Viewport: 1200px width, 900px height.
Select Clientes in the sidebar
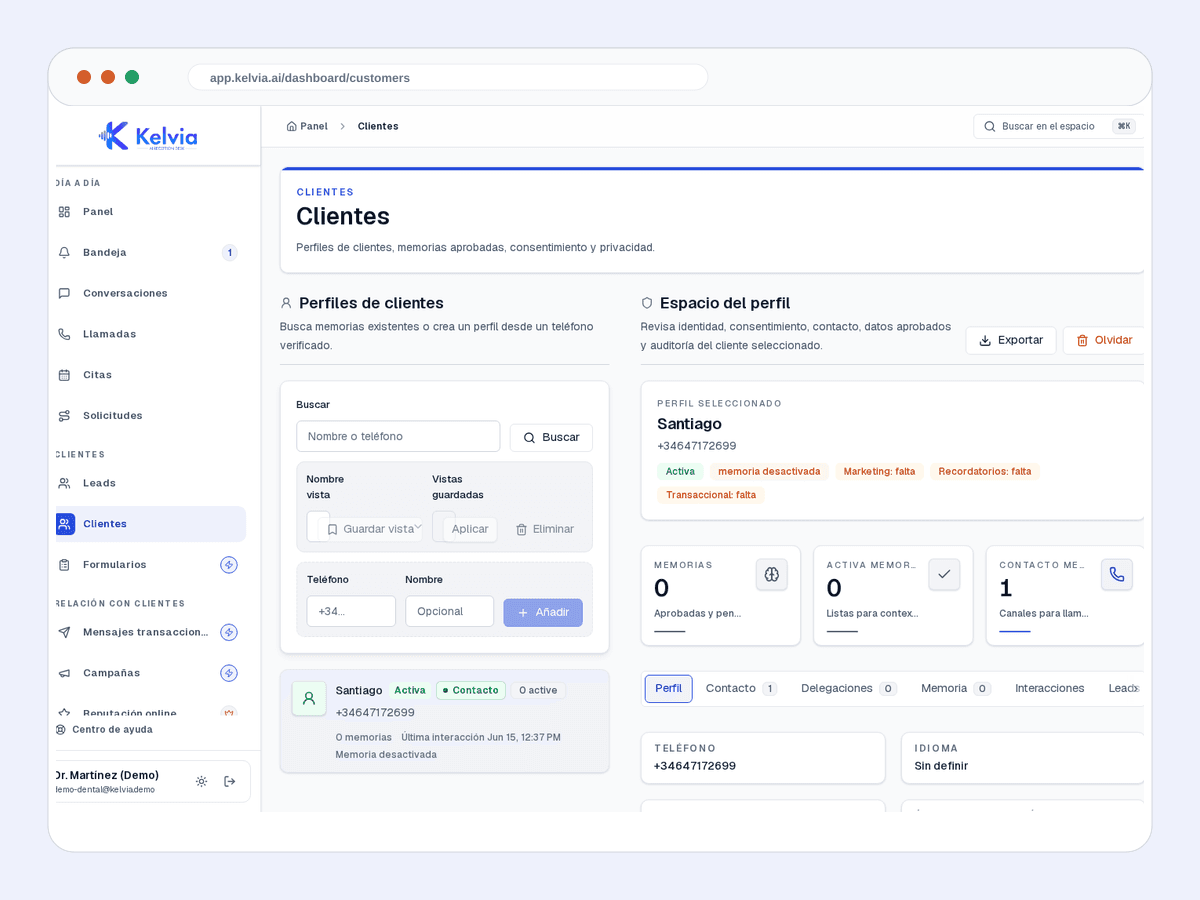[x=150, y=524]
